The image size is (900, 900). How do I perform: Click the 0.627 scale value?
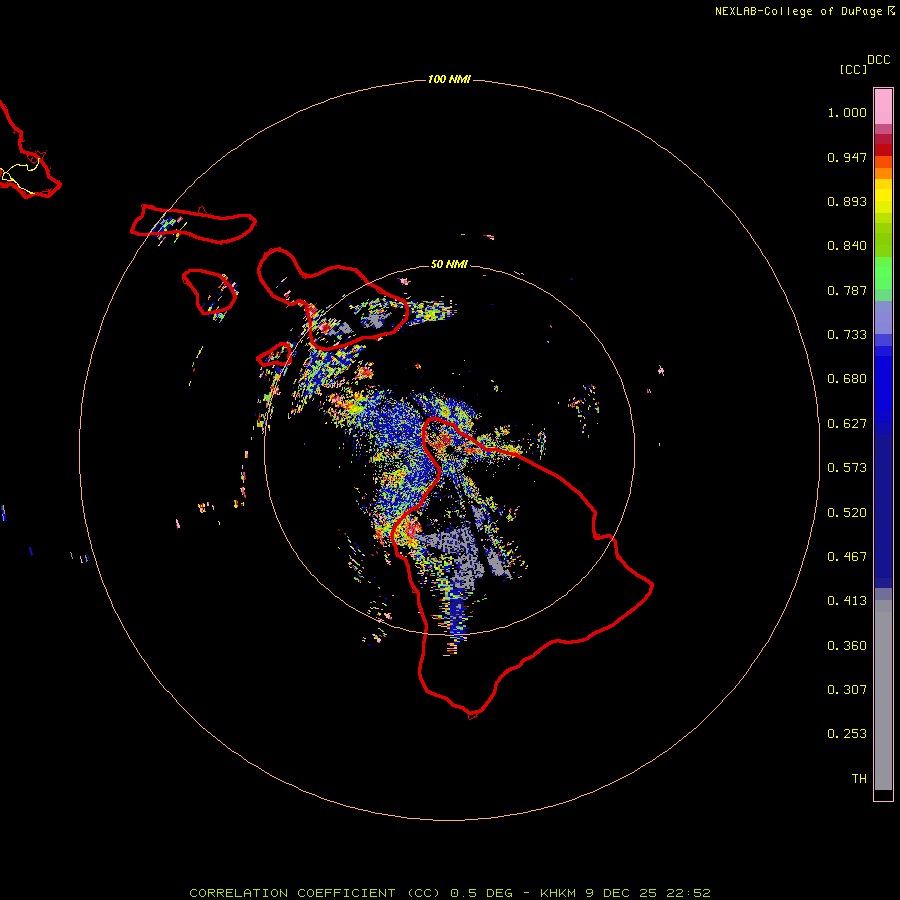847,424
